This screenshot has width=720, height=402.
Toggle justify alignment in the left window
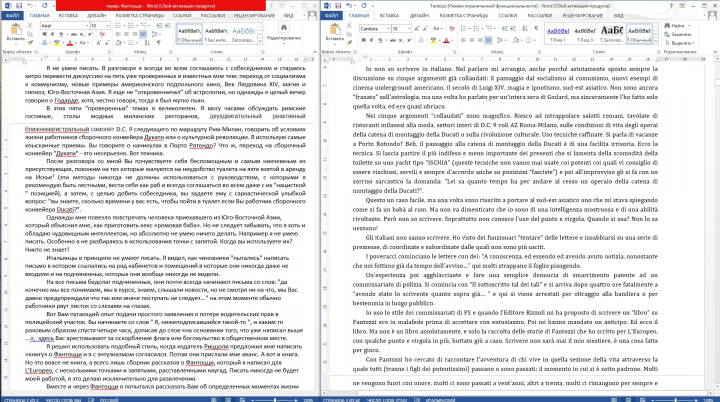[143, 34]
